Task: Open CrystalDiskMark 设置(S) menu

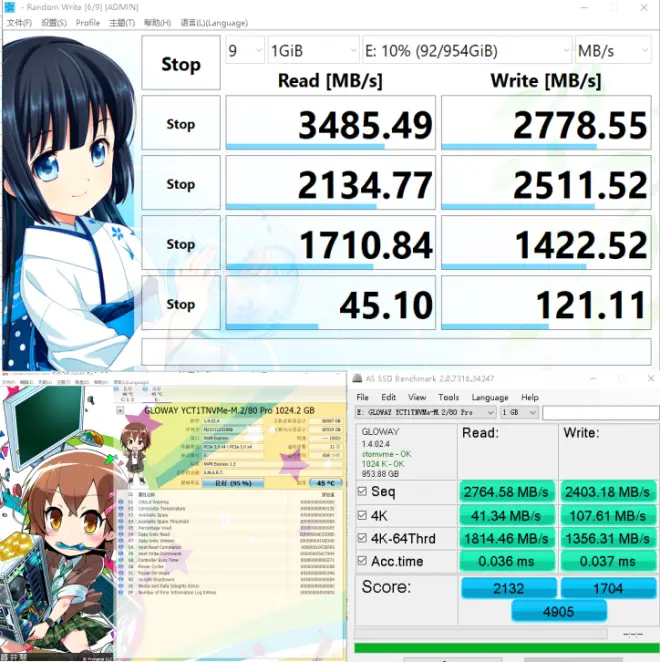Action: 54,23
